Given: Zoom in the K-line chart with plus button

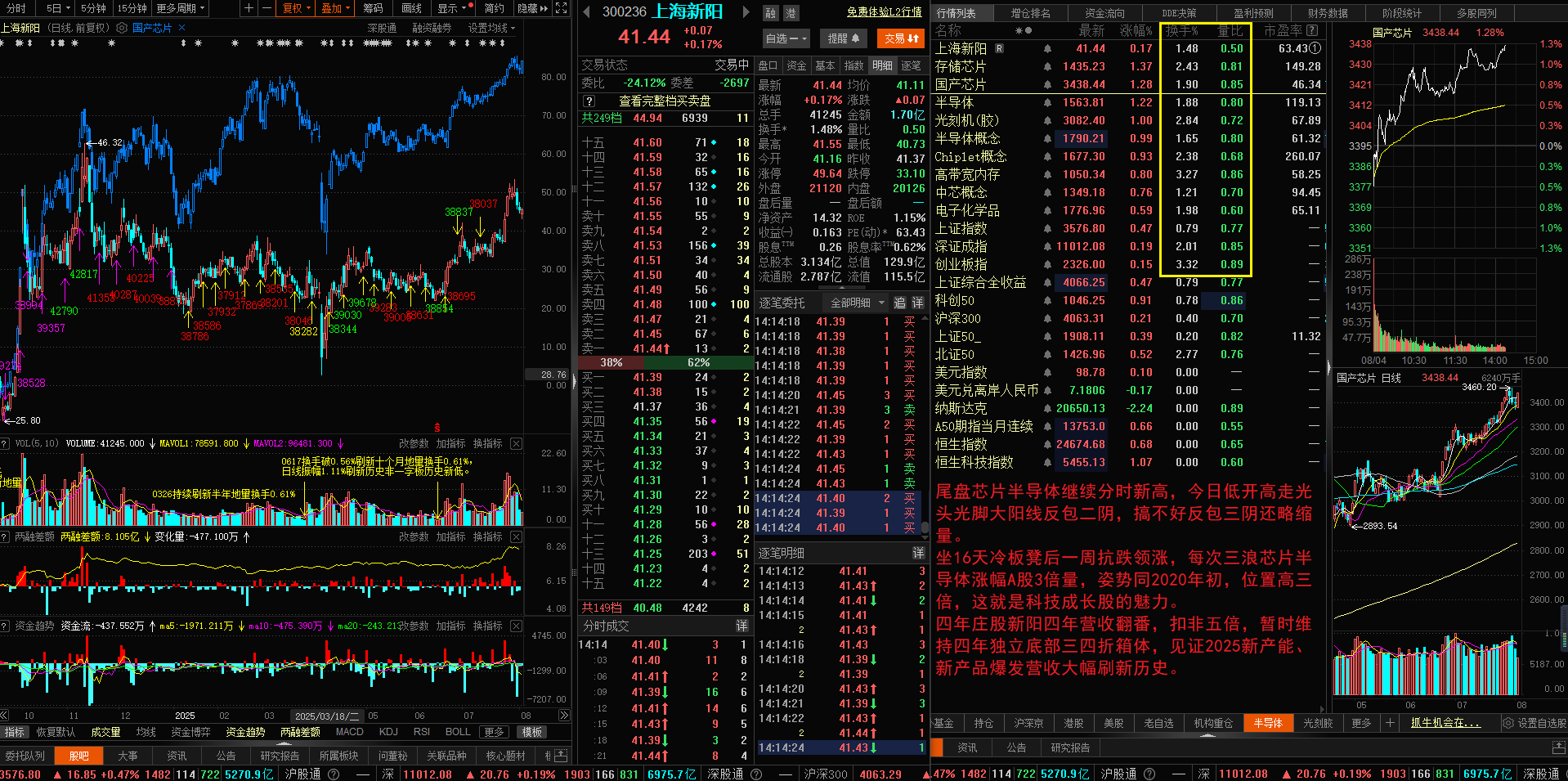Looking at the screenshot, I should click(249, 8).
